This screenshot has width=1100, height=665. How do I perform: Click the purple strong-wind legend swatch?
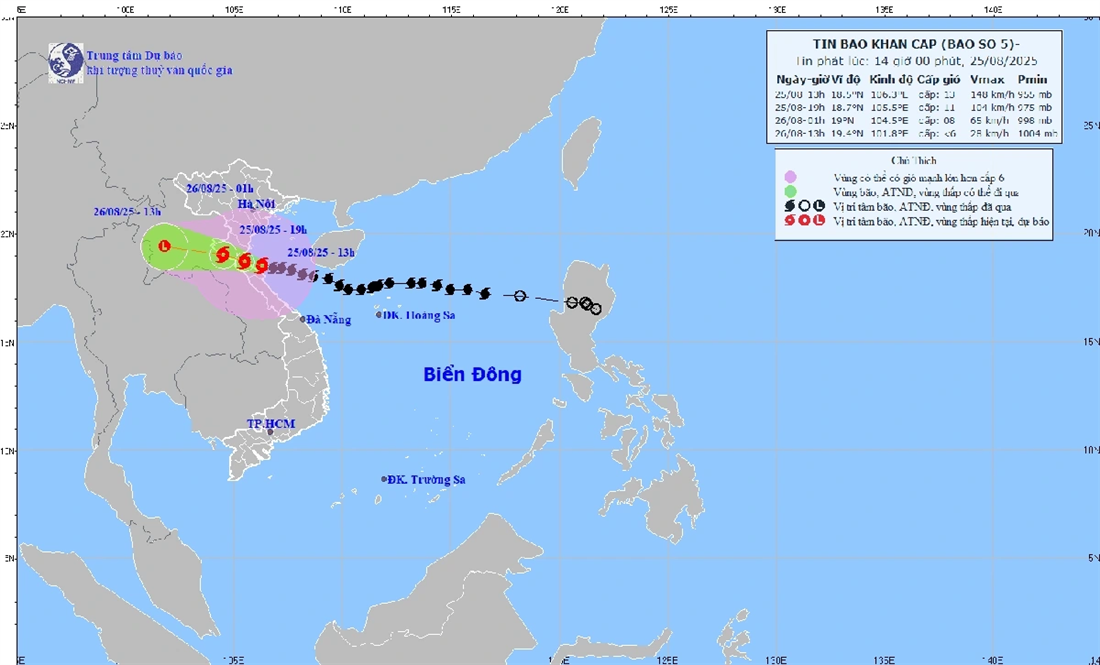(x=791, y=177)
